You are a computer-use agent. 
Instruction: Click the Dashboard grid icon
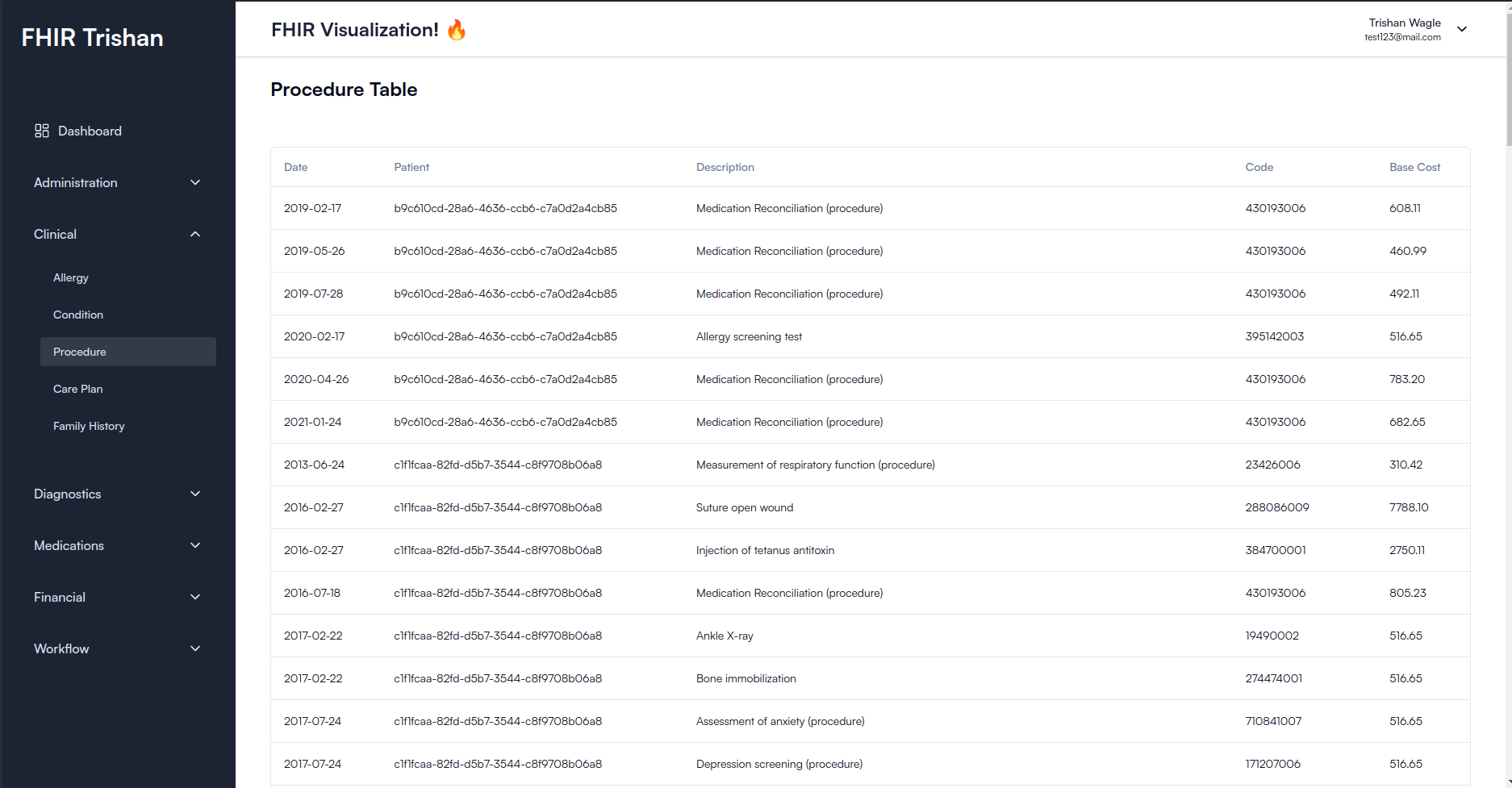click(x=42, y=131)
